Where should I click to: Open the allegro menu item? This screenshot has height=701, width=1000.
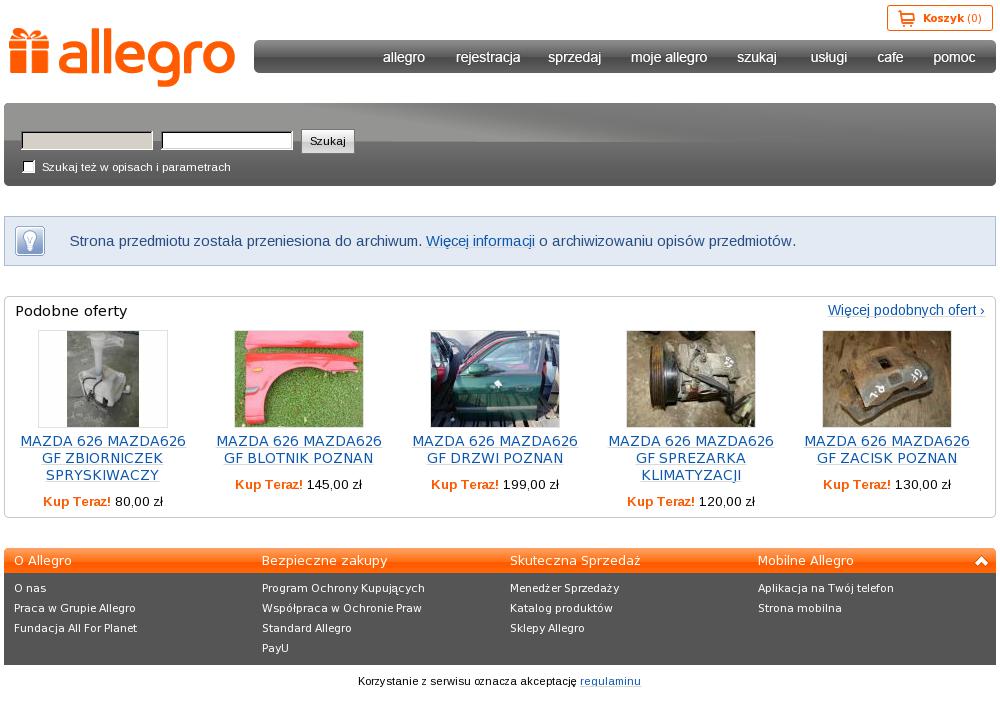tap(404, 57)
